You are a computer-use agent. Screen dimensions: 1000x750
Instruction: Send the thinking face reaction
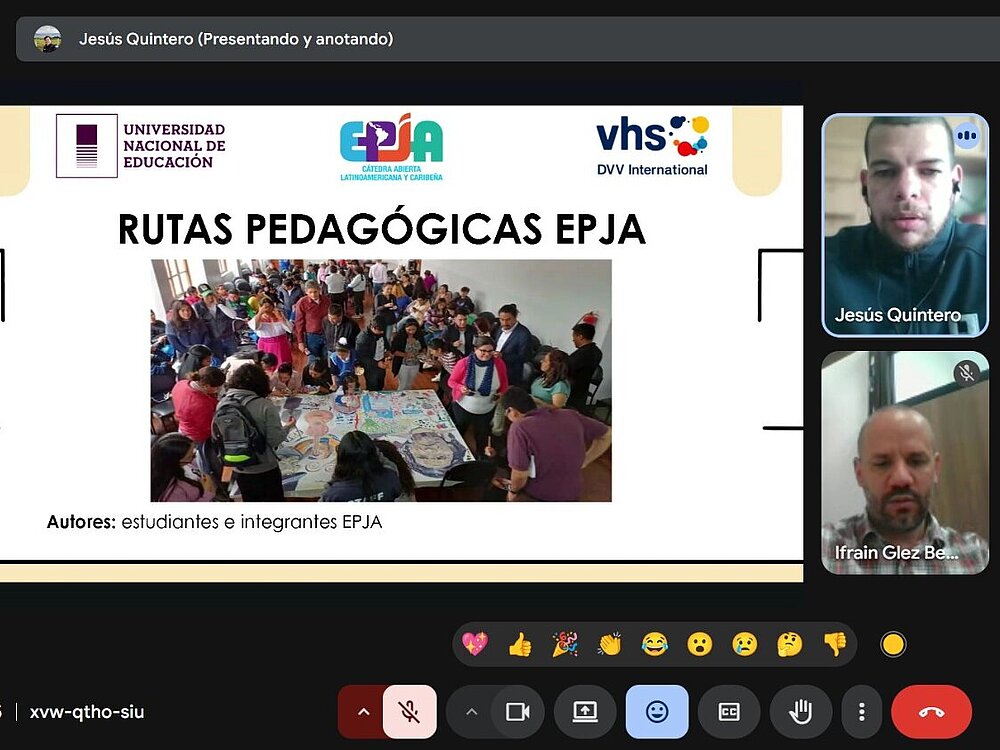click(790, 644)
